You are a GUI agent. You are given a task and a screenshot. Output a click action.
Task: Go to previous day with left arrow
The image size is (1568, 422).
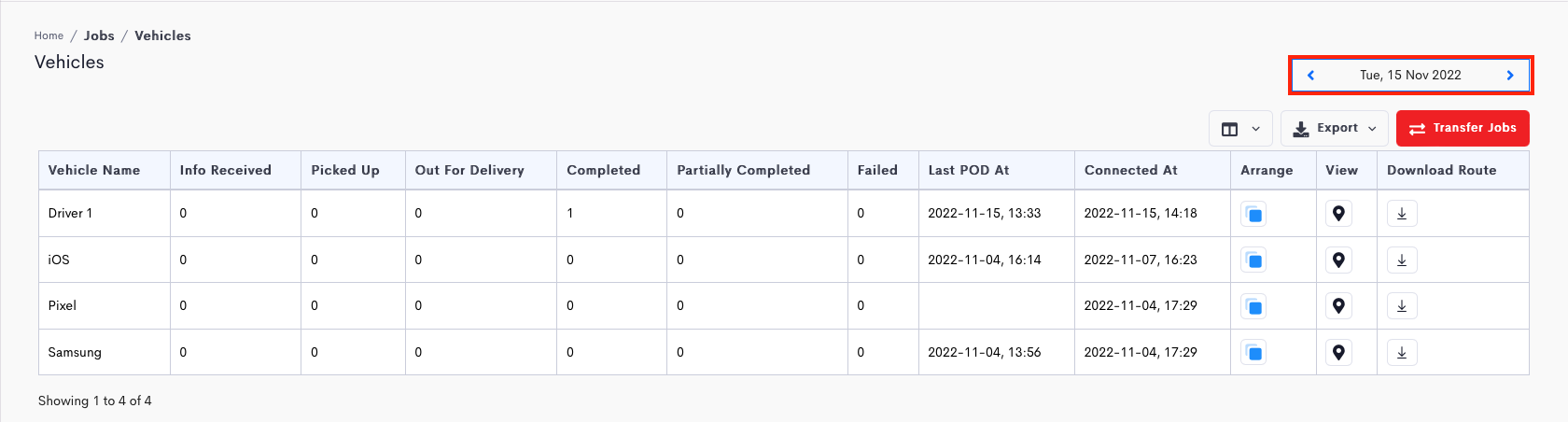pyautogui.click(x=1310, y=76)
